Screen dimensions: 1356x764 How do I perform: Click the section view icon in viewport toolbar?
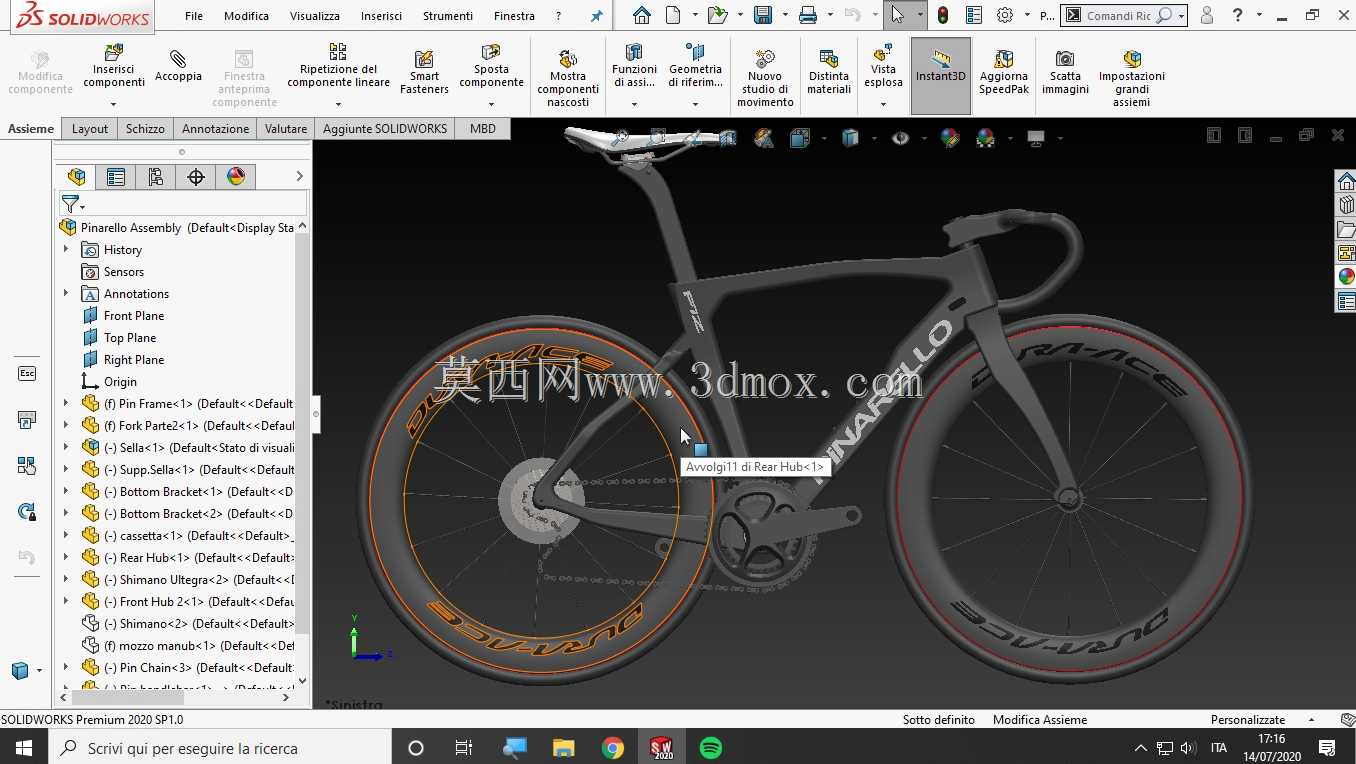728,138
